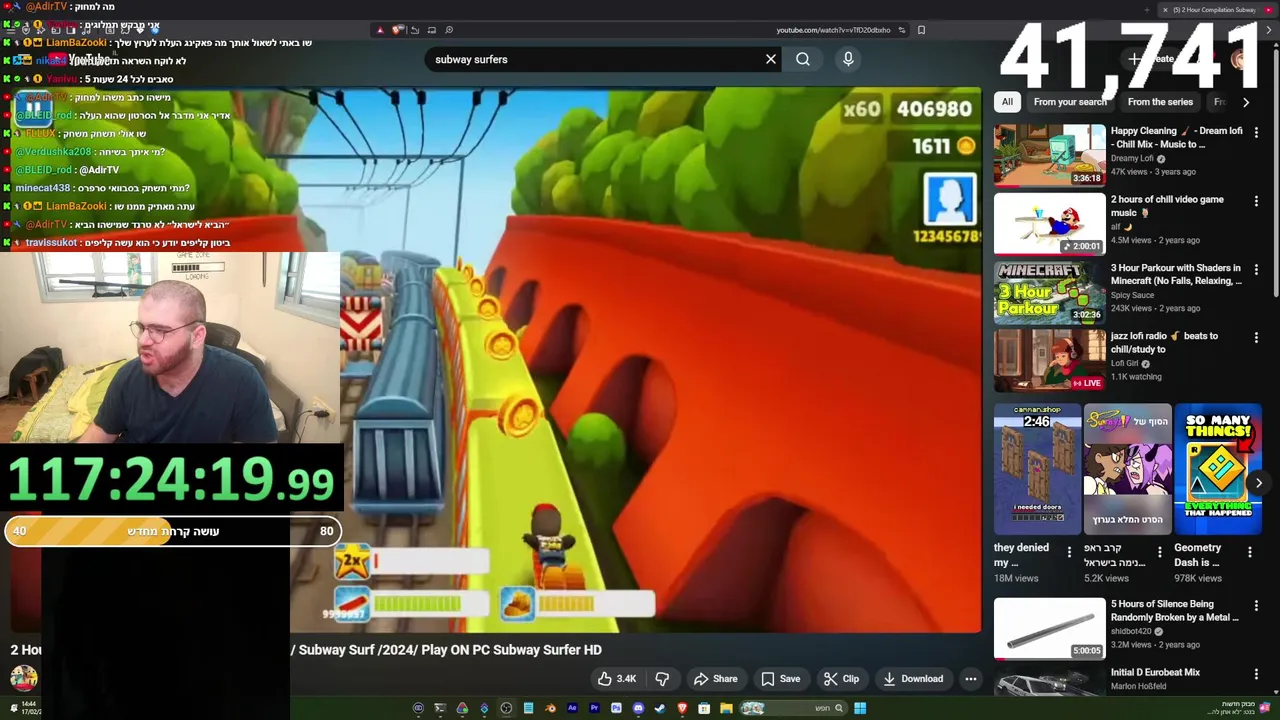Open After Effects from the taskbar
1280x720 pixels.
(572, 708)
